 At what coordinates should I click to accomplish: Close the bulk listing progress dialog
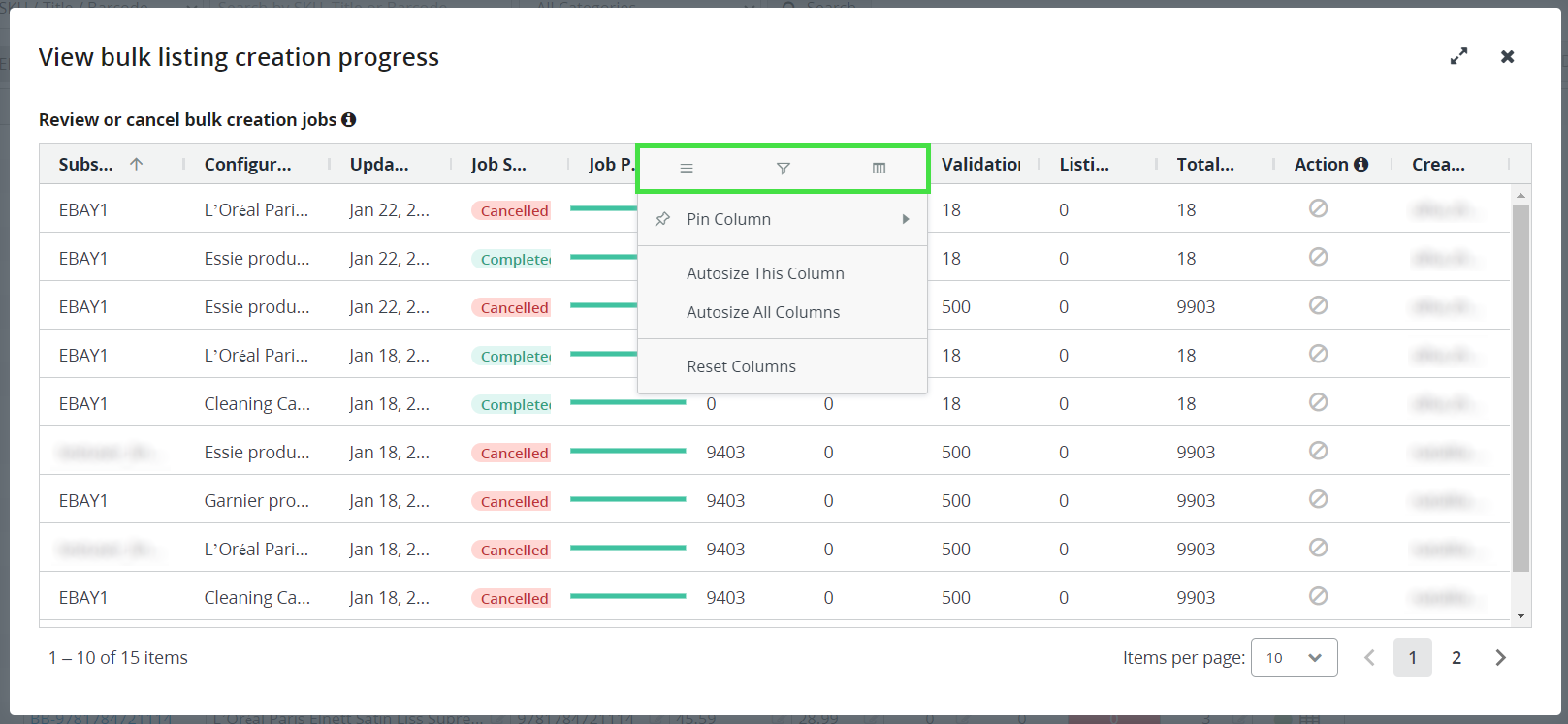[x=1507, y=57]
